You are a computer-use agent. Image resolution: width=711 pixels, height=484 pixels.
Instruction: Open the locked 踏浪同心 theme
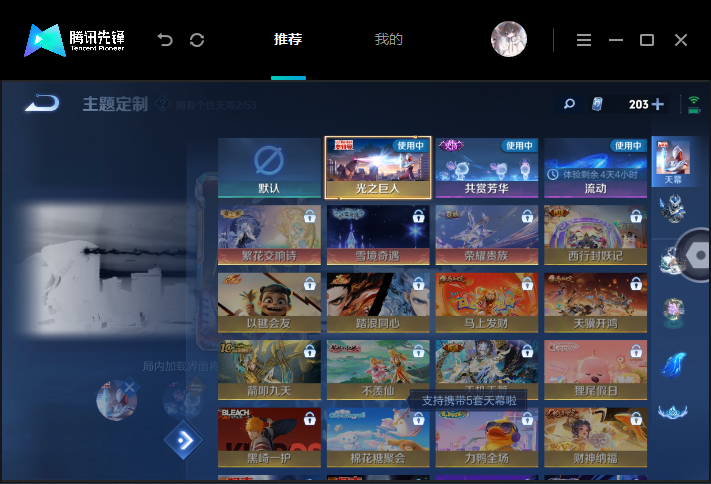(378, 303)
